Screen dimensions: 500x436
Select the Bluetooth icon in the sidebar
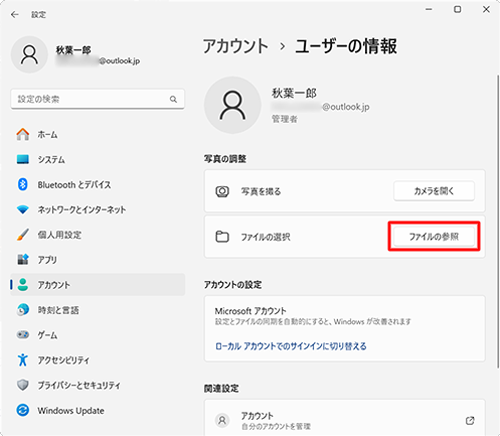pyautogui.click(x=23, y=184)
